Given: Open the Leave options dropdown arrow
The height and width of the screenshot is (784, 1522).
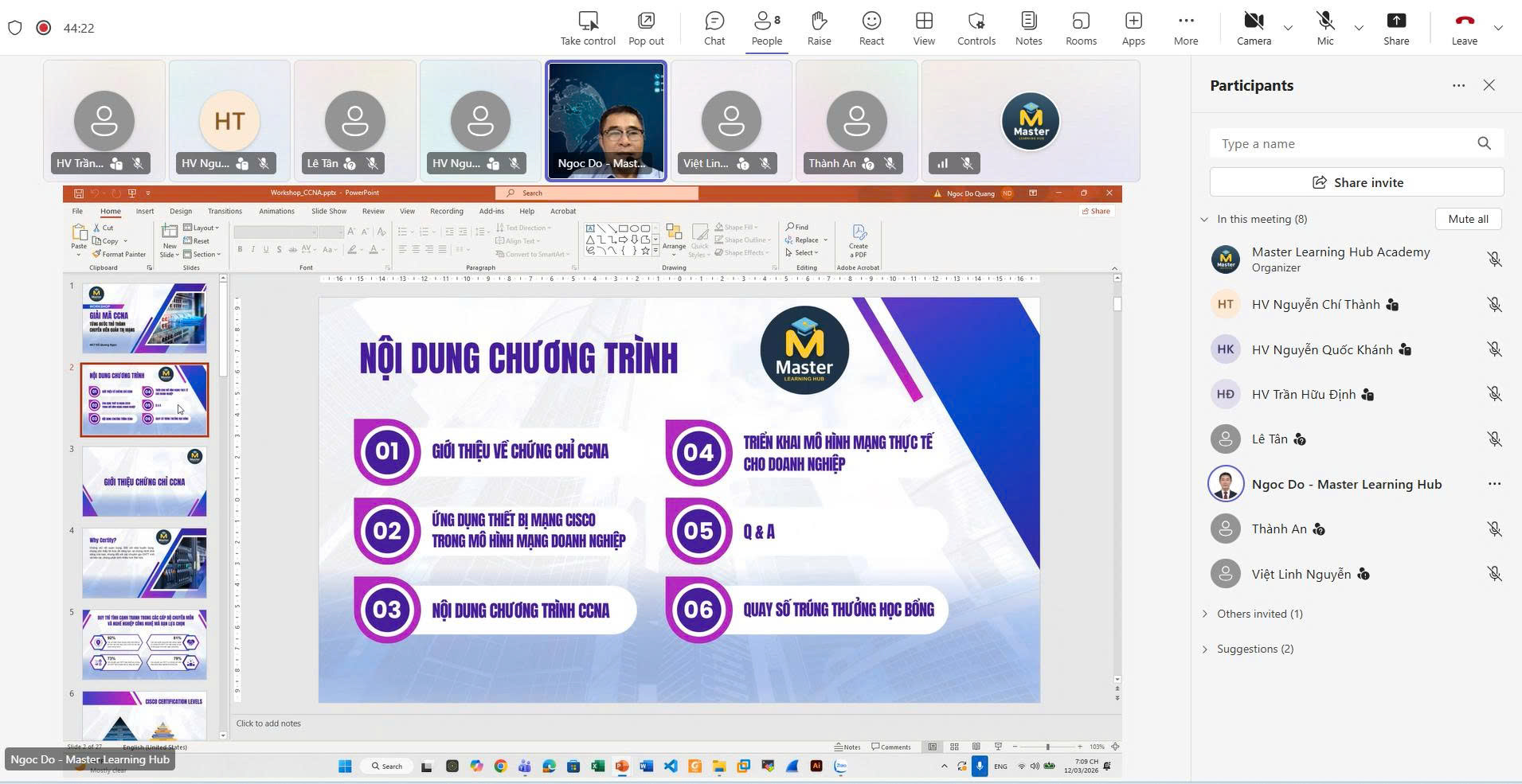Looking at the screenshot, I should (1498, 28).
